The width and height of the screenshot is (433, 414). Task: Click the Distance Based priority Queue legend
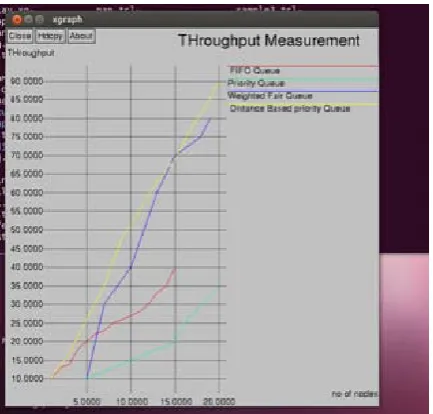[x=290, y=109]
